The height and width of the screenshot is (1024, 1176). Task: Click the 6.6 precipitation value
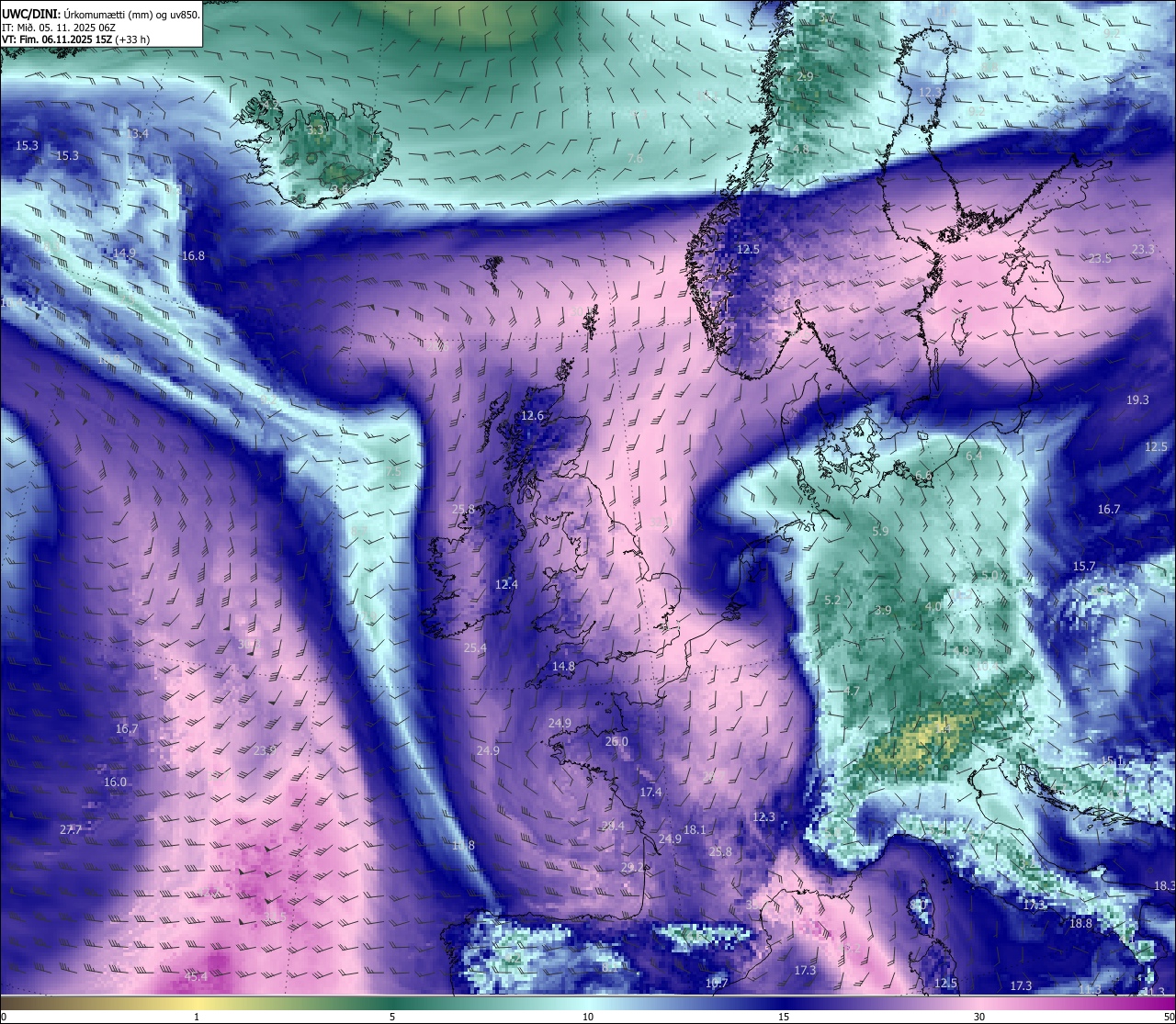coord(923,476)
